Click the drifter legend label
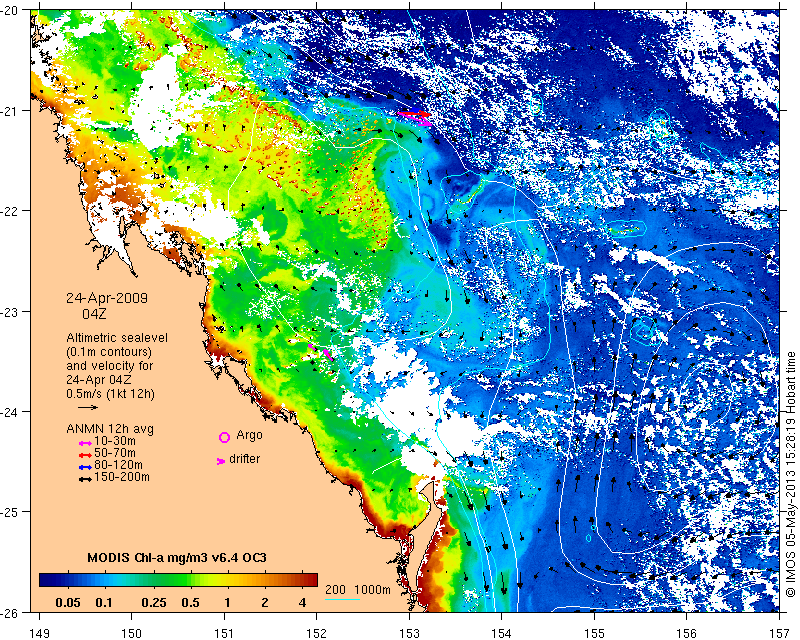This screenshot has height=640, width=800. pos(244,459)
